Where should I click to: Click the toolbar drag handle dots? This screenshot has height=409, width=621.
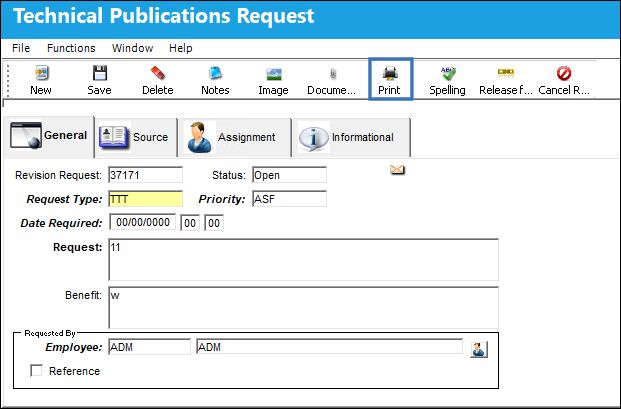8,81
